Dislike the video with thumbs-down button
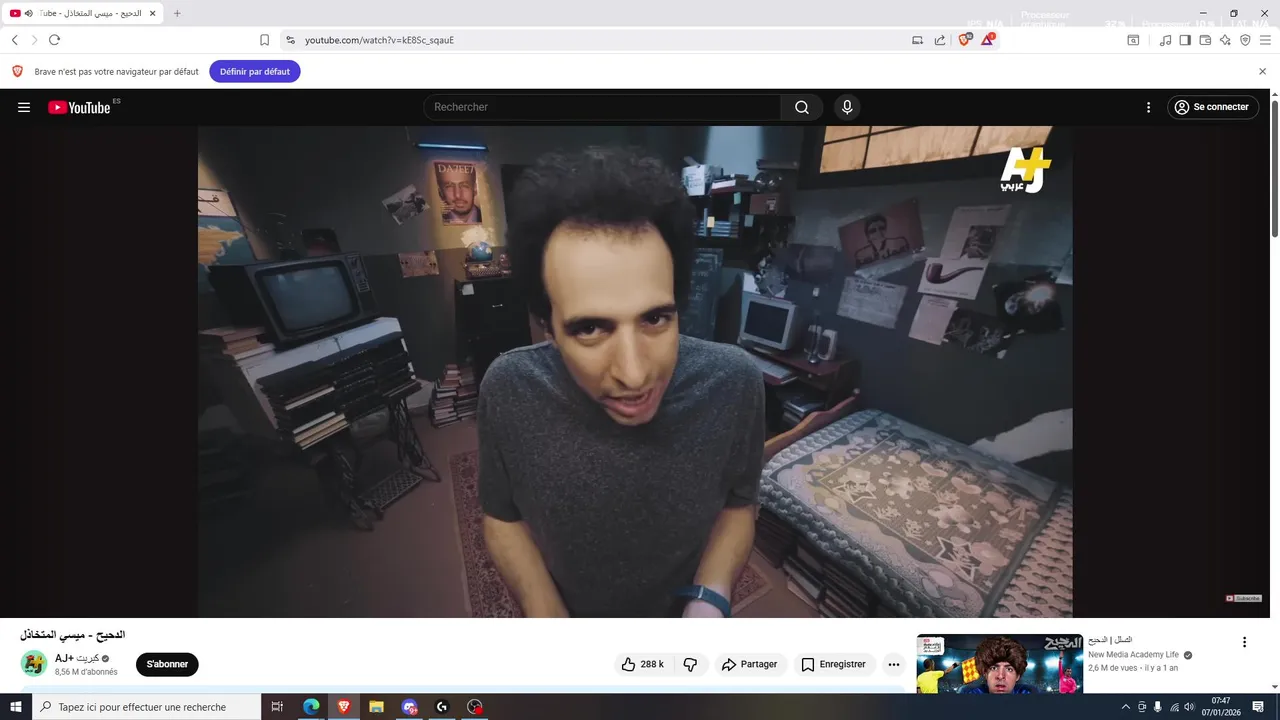Image resolution: width=1280 pixels, height=720 pixels. pyautogui.click(x=690, y=664)
